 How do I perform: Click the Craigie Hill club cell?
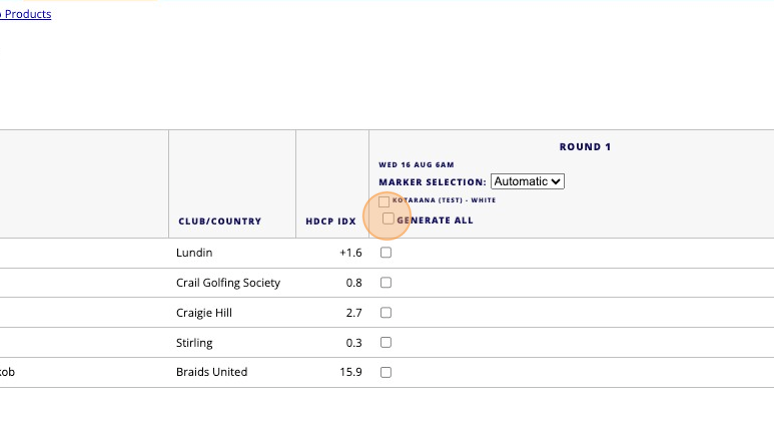[204, 313]
